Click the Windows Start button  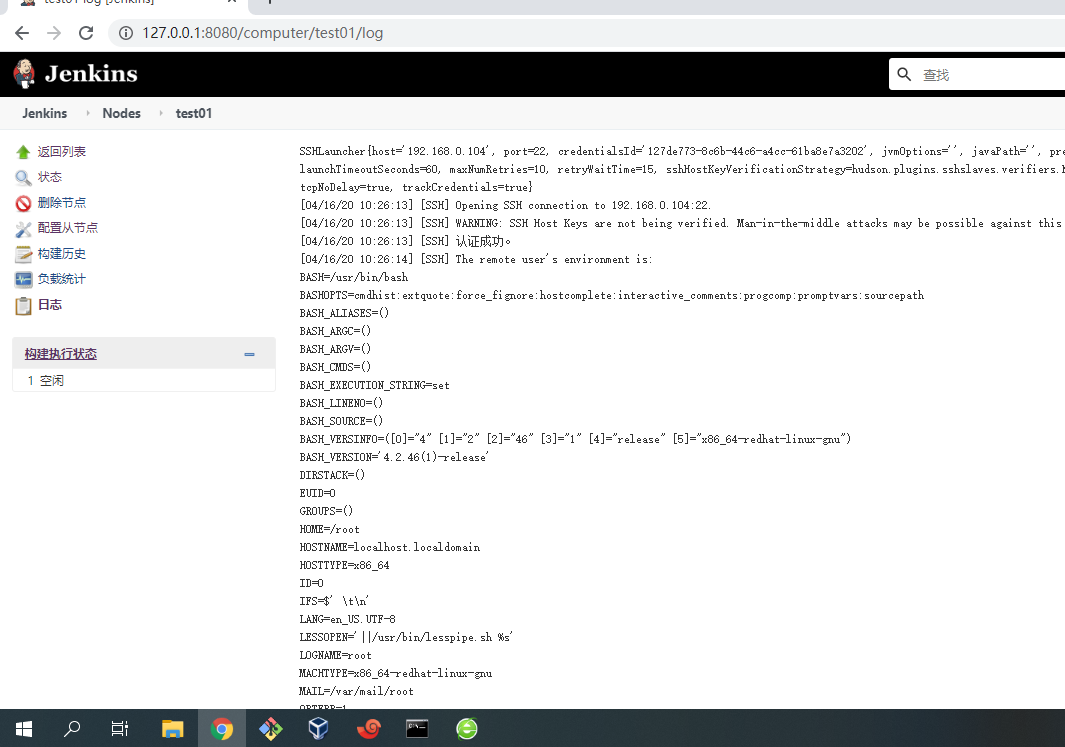[x=23, y=728]
